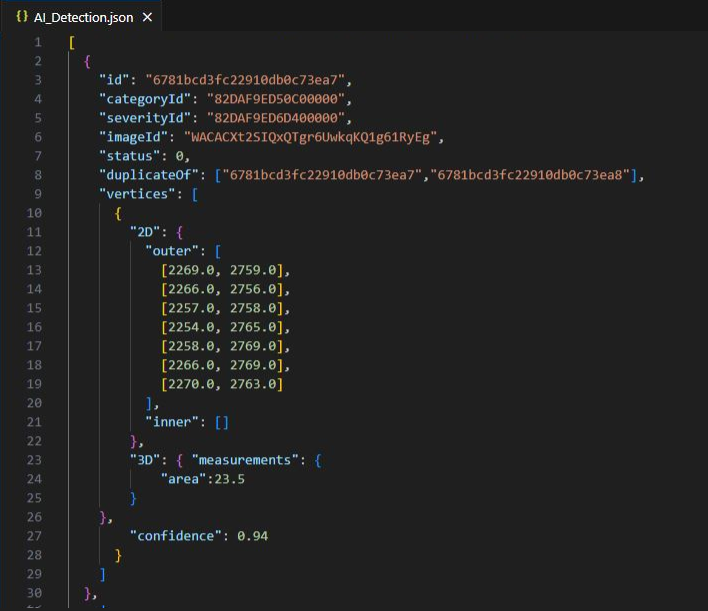Viewport: 708px width, 611px height.
Task: Close the AI_Detection.json tab
Action: (x=147, y=17)
